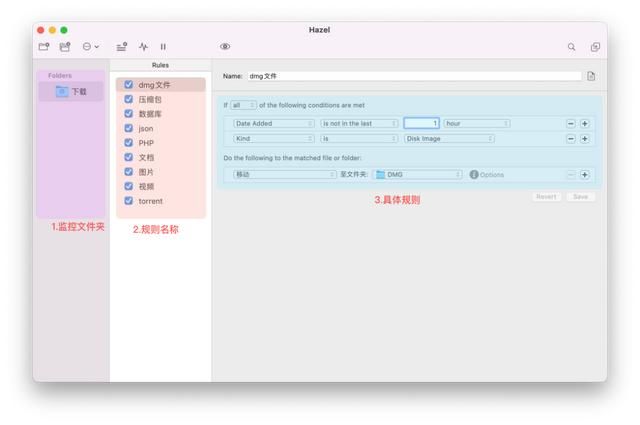Viewport: 640px width, 425px height.
Task: Open the Date Added attribute dropdown
Action: [x=273, y=123]
